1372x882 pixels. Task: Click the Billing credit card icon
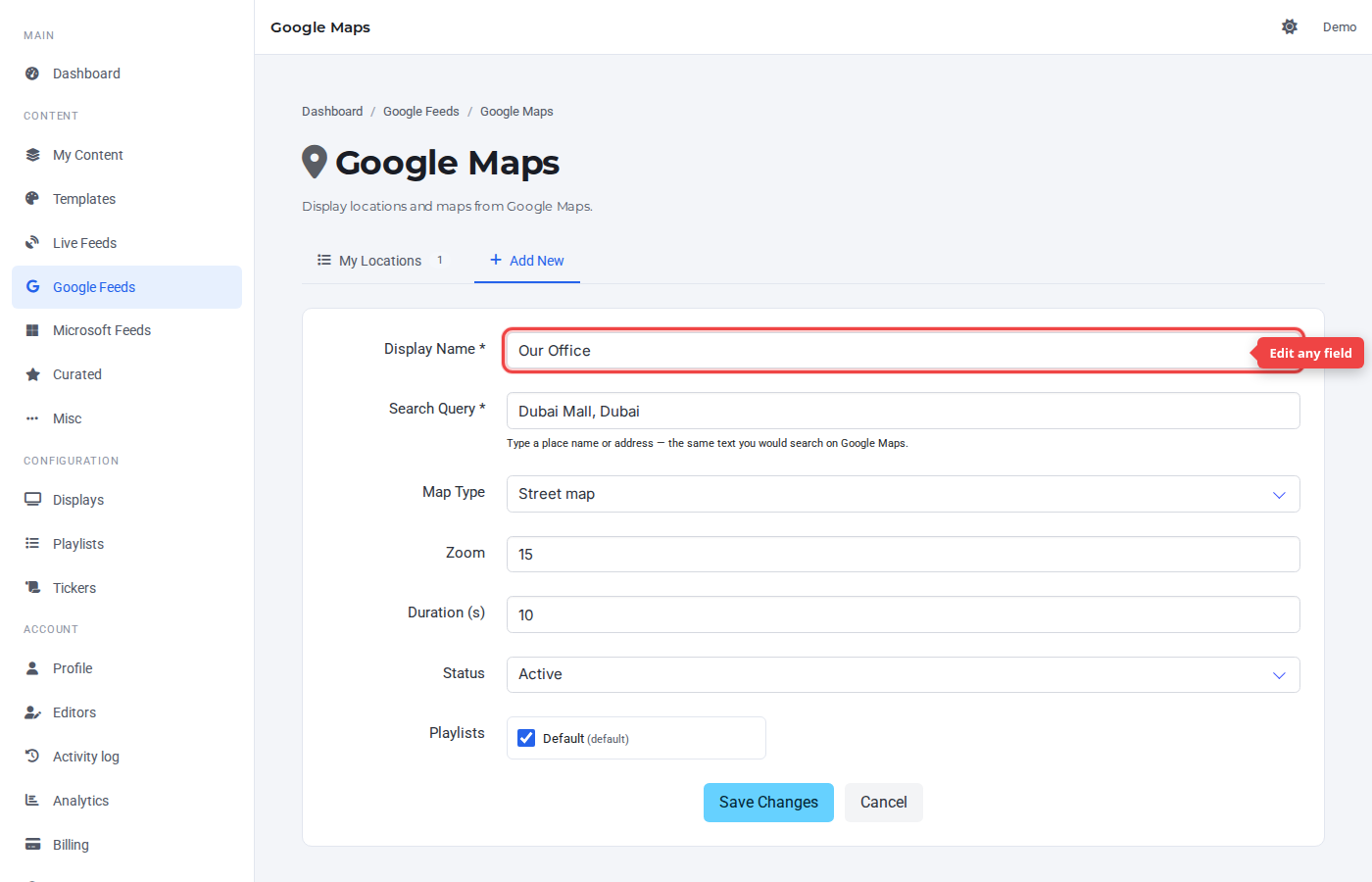tap(32, 845)
